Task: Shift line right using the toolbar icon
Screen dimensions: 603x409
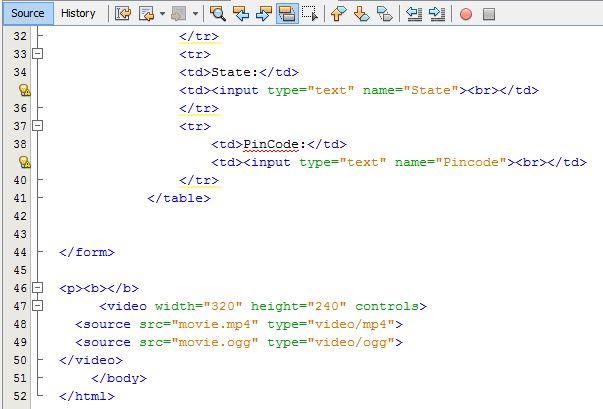Action: pos(437,14)
